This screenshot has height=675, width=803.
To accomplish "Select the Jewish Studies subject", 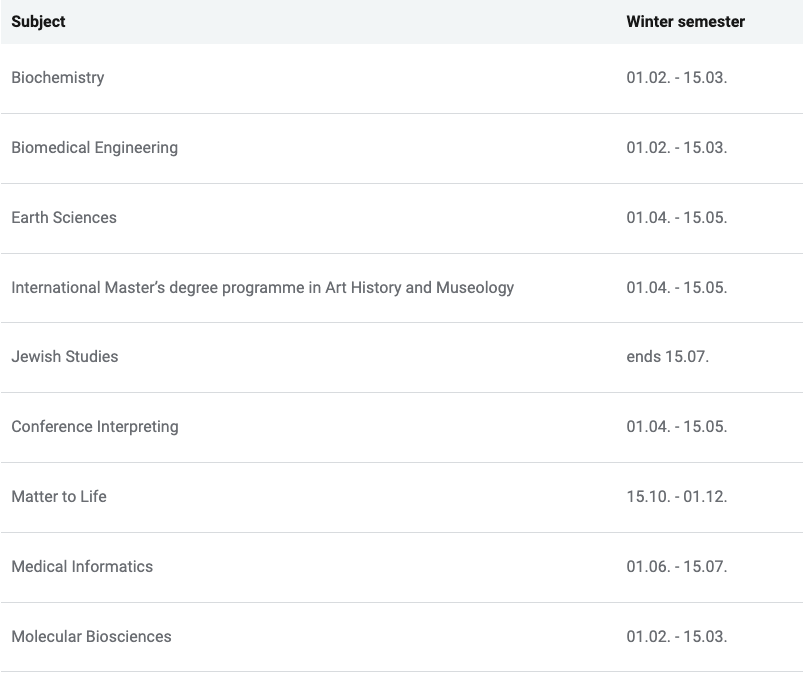I will click(x=65, y=357).
